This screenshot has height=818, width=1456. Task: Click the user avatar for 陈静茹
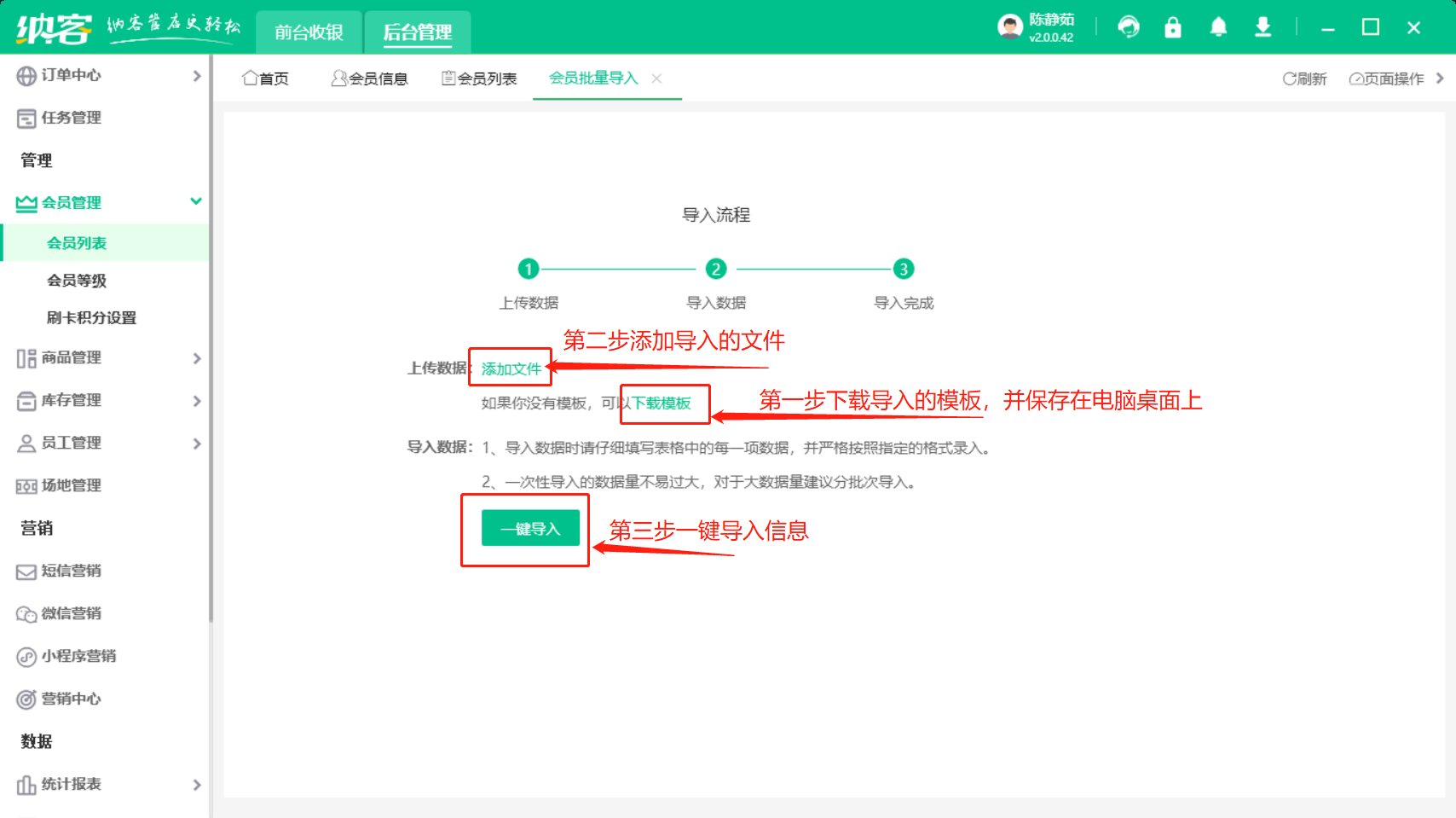coord(1010,27)
